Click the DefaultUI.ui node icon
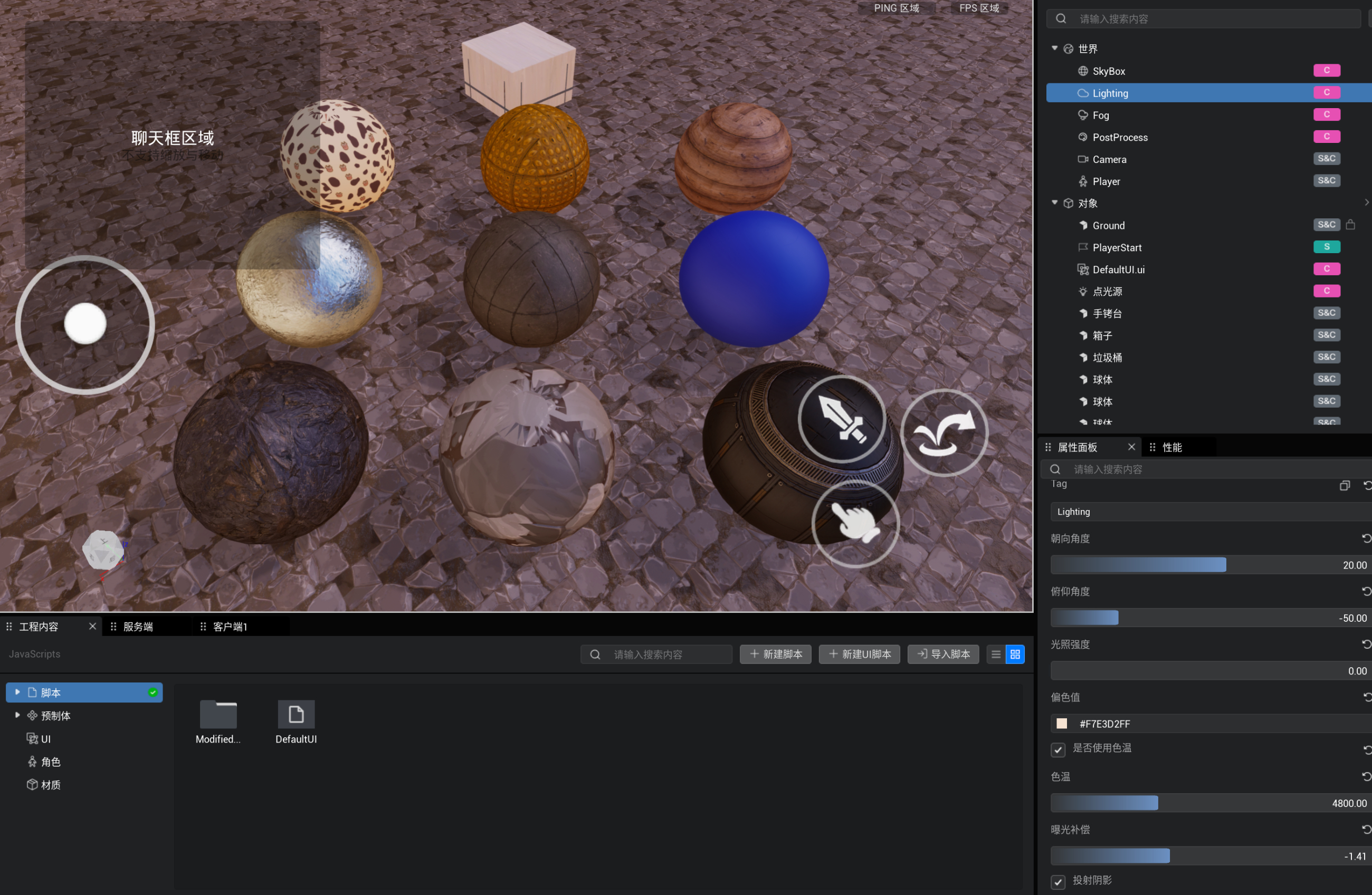Viewport: 1372px width, 895px height. (x=1083, y=269)
